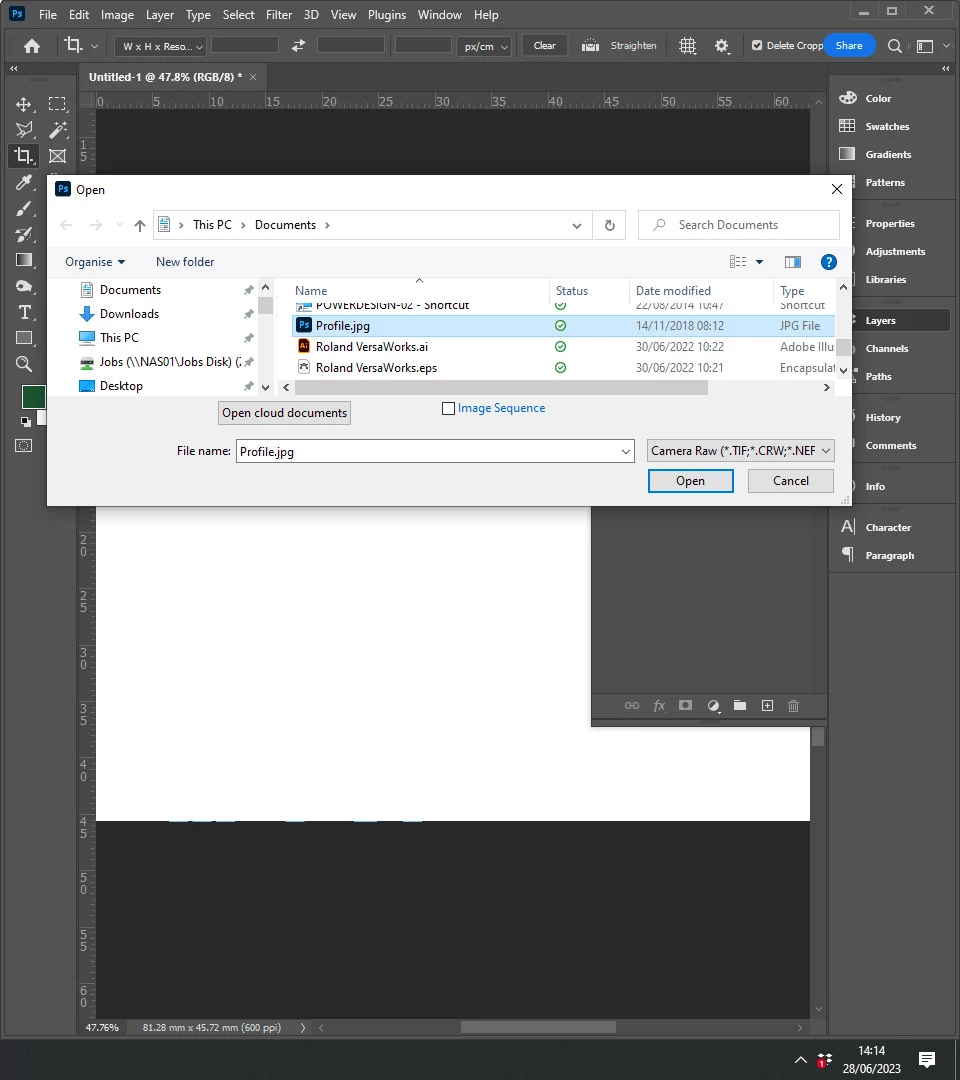Open the Plugins menu
The image size is (960, 1080).
click(386, 14)
